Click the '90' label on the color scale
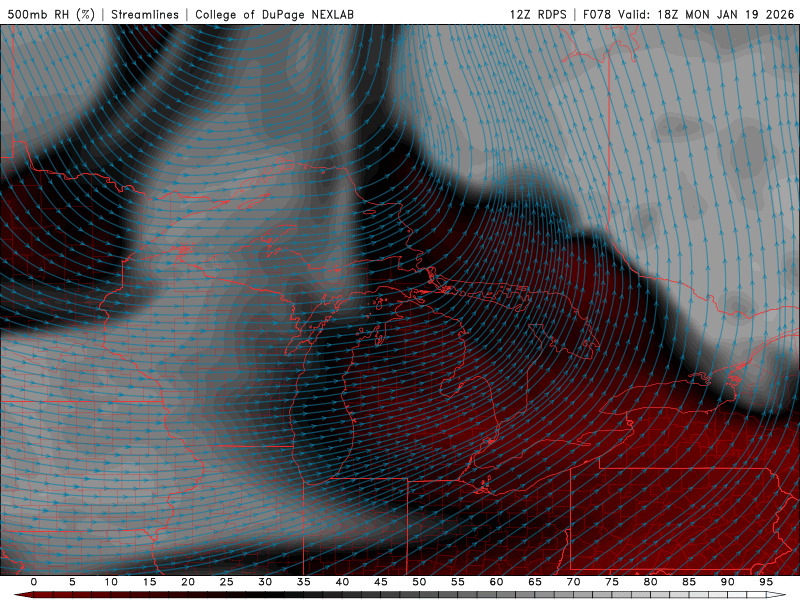Screen dimensions: 800x600 (728, 582)
